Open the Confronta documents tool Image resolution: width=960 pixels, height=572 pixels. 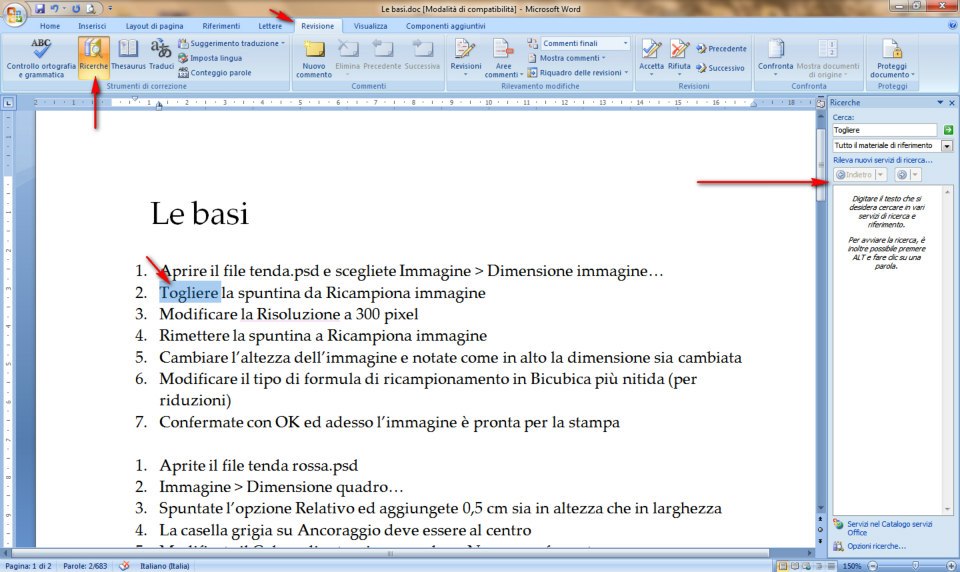tap(775, 57)
